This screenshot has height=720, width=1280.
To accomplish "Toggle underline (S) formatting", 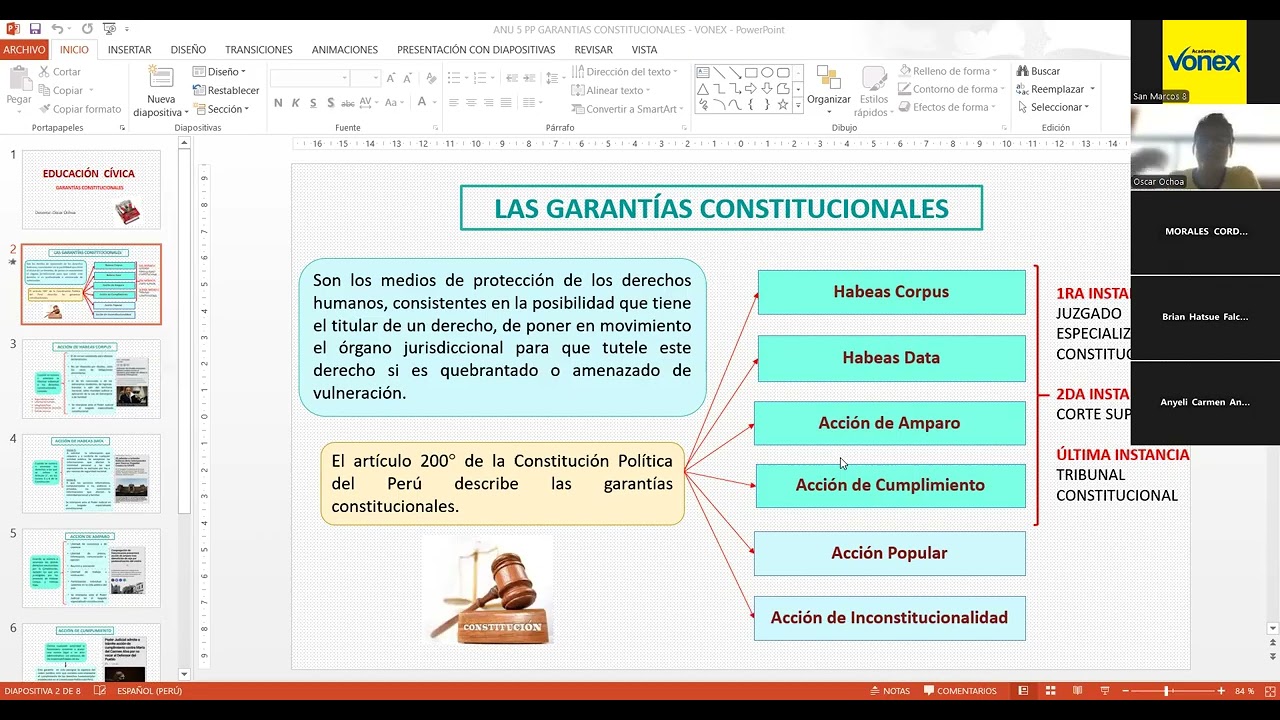I will 313,103.
